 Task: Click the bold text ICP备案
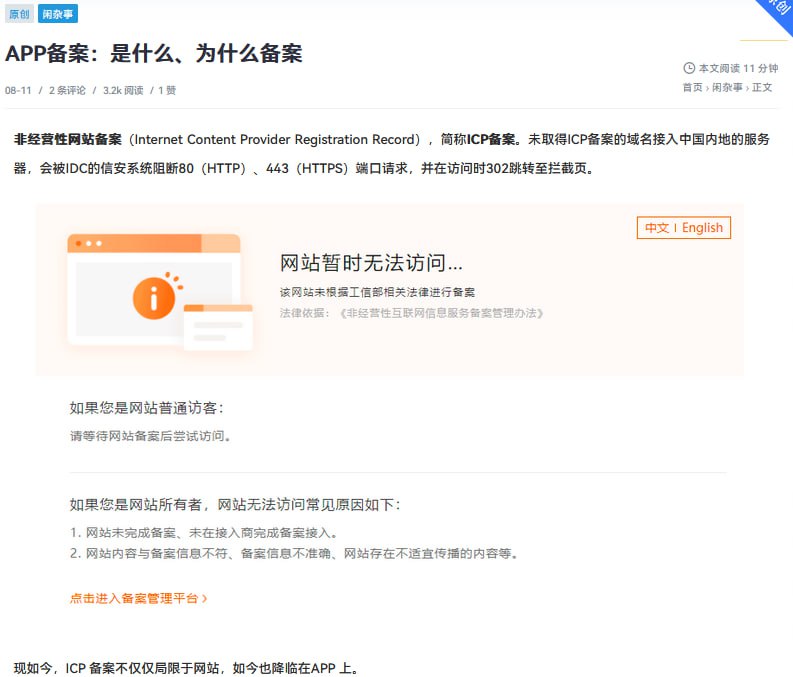[491, 140]
